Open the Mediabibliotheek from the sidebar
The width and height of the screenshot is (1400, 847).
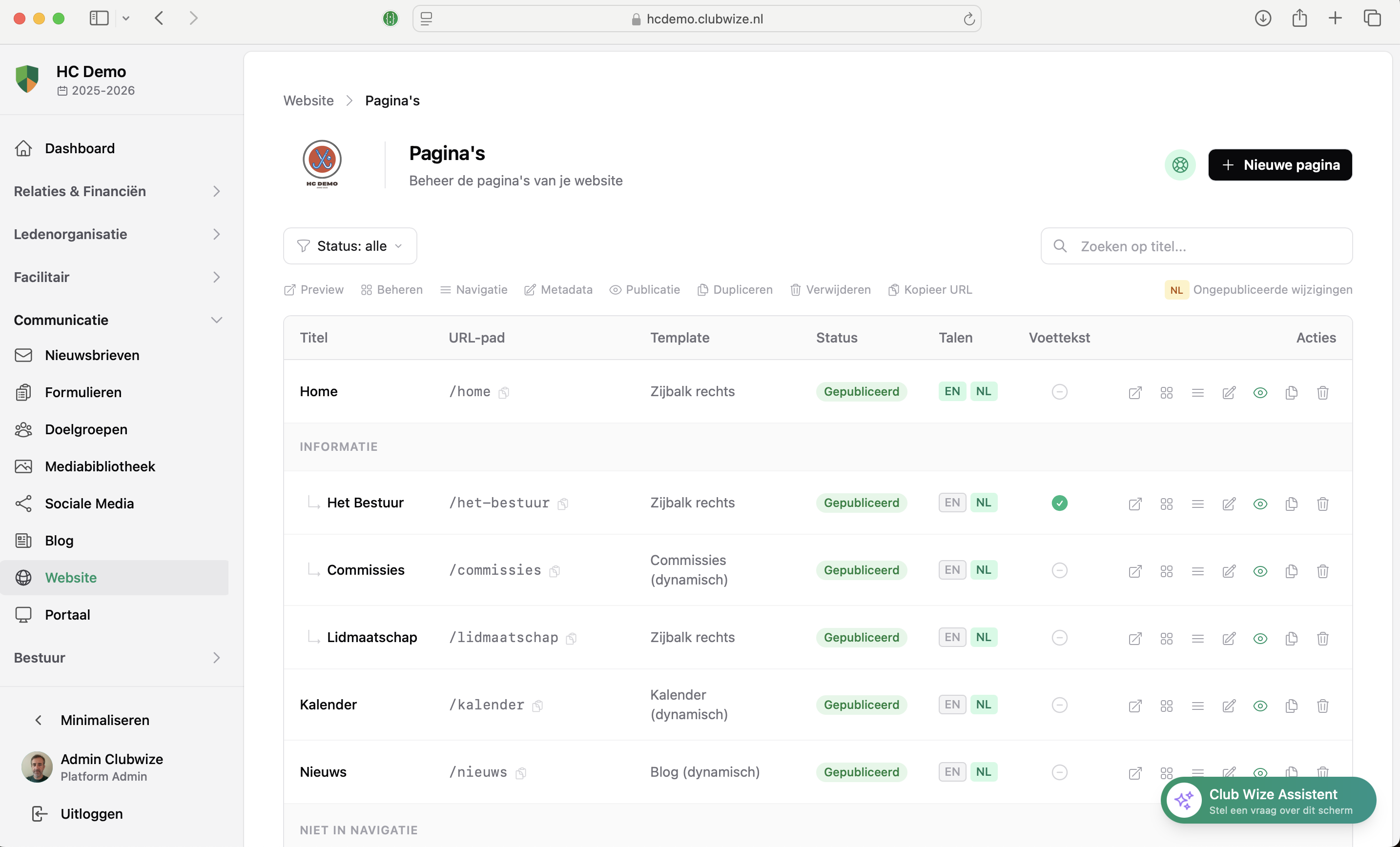click(x=100, y=466)
